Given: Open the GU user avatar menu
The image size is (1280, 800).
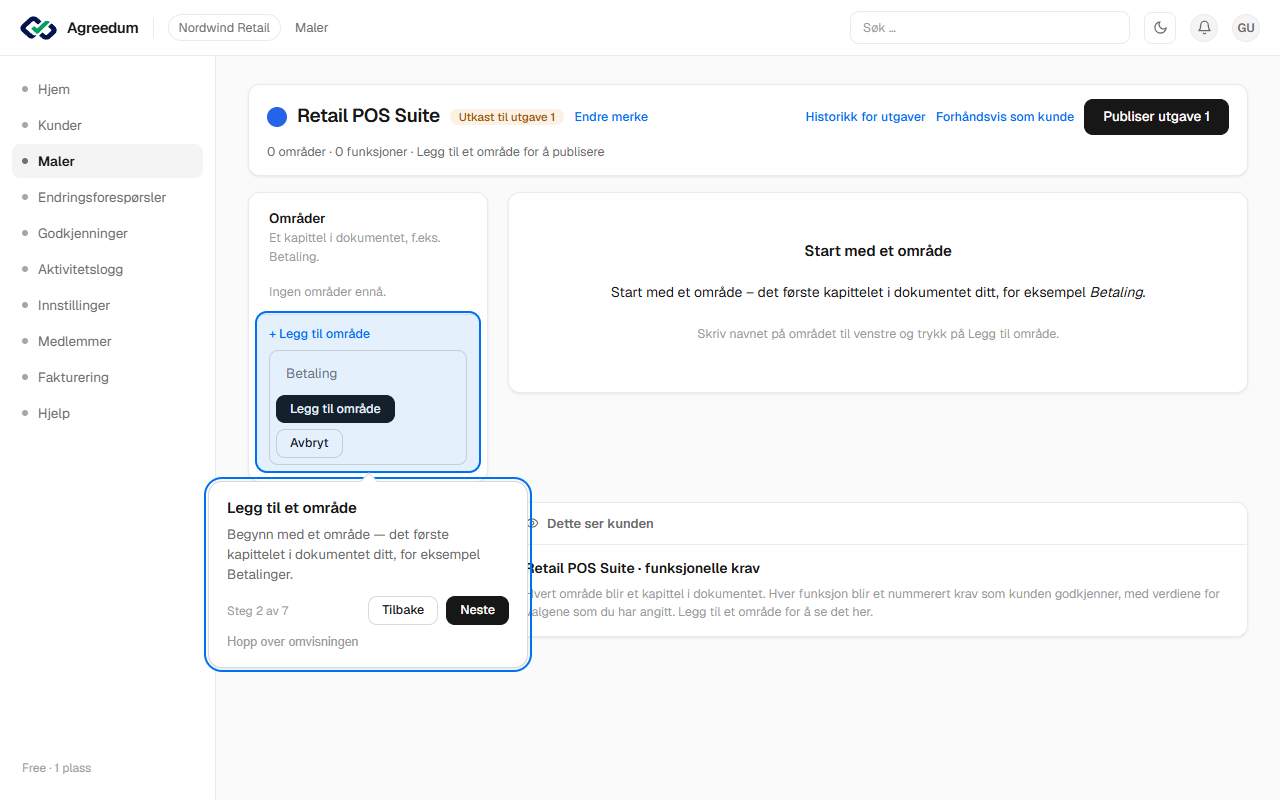Looking at the screenshot, I should tap(1246, 28).
